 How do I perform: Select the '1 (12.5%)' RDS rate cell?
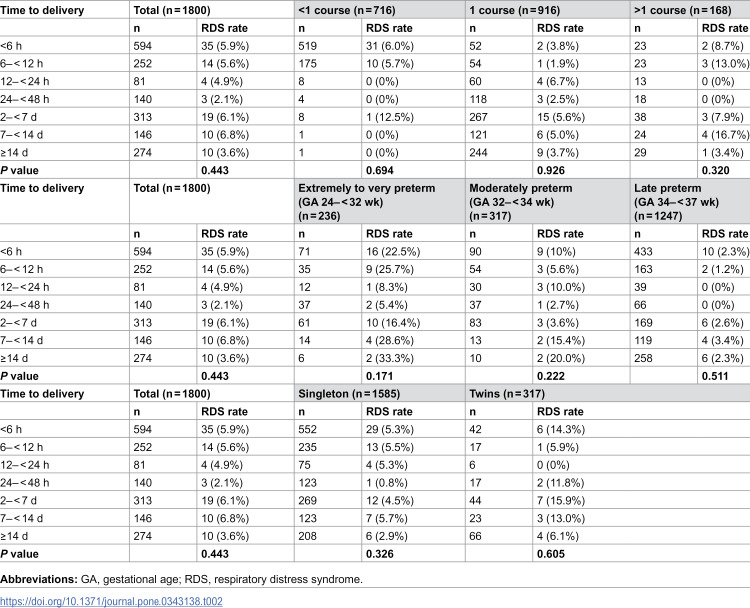coord(390,117)
